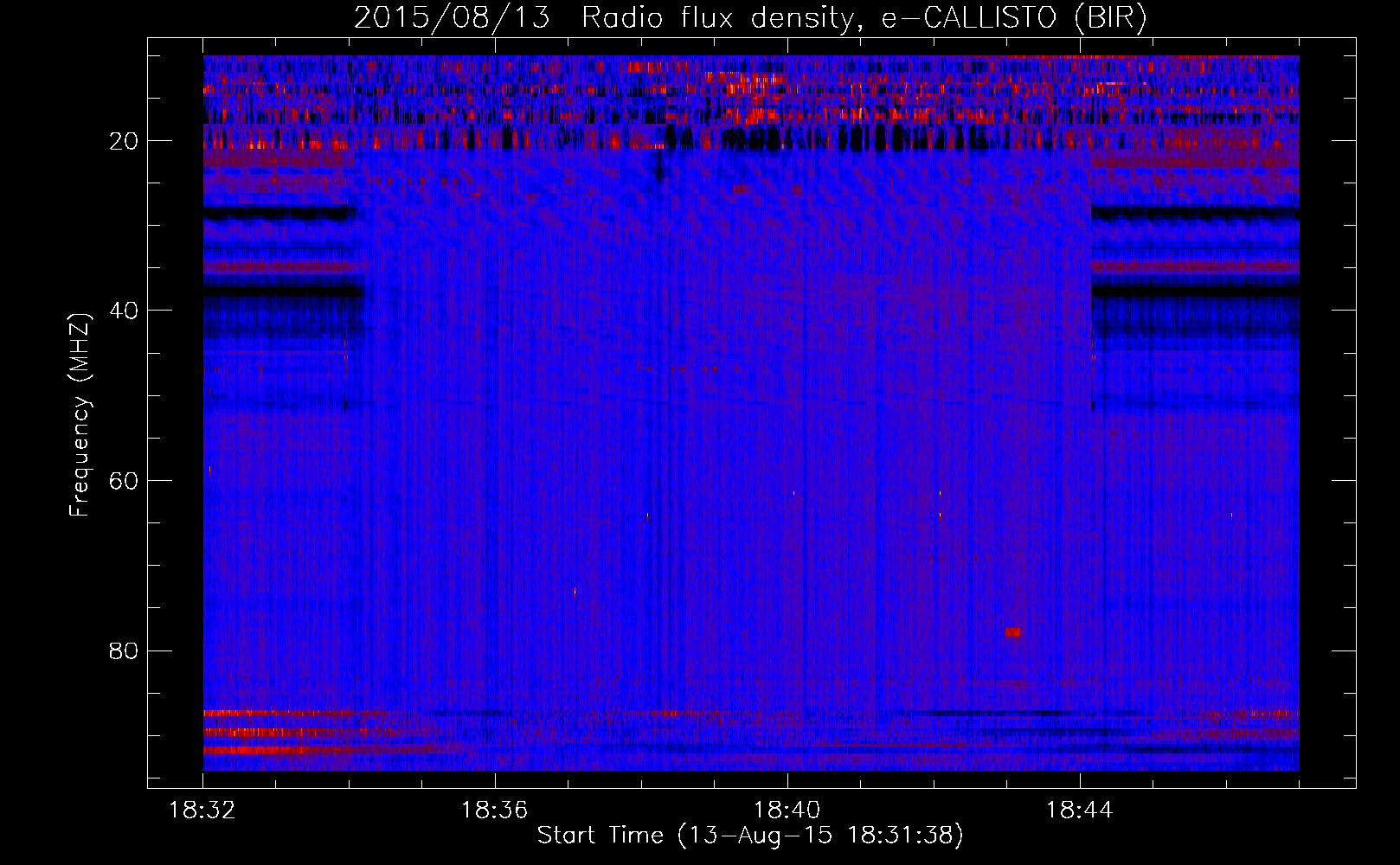
Task: Click the 18:44 time tick label
Action: 1079,811
